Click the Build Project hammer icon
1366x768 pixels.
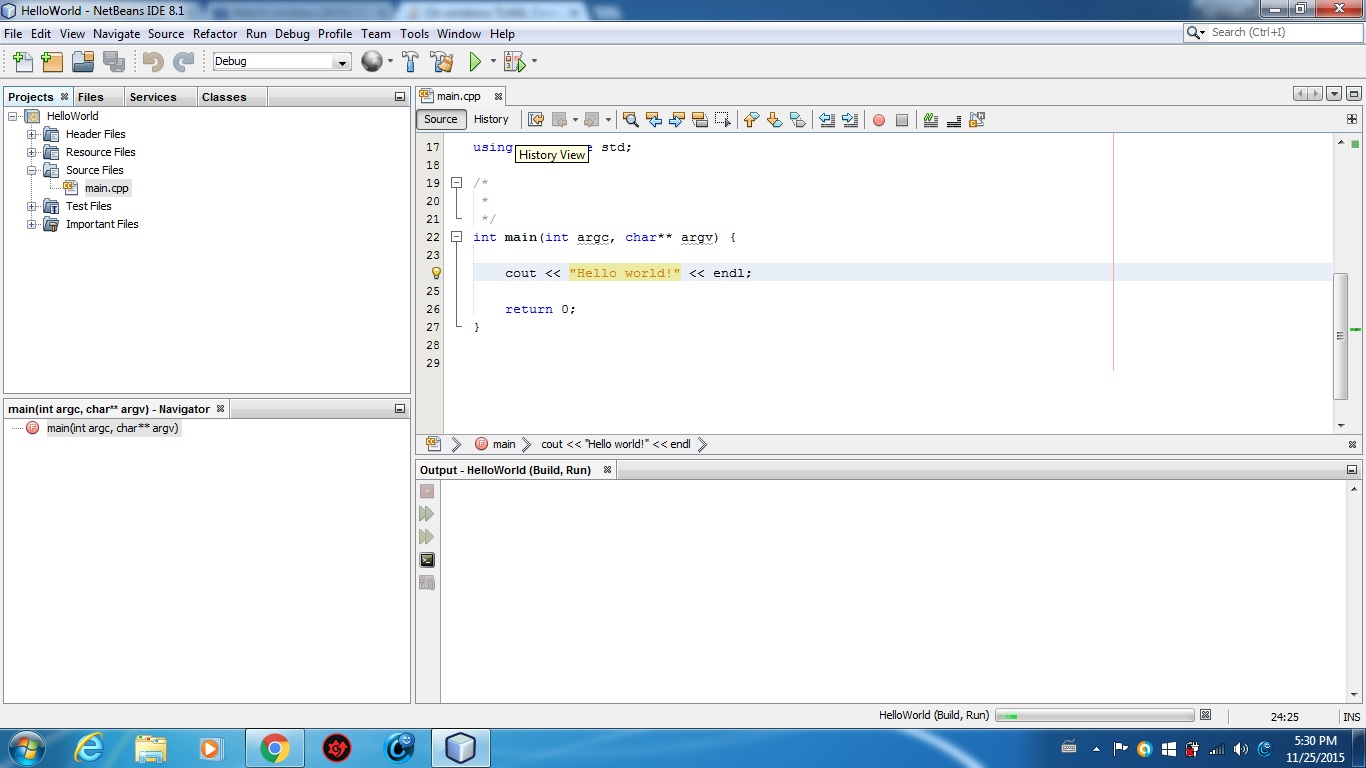(410, 62)
